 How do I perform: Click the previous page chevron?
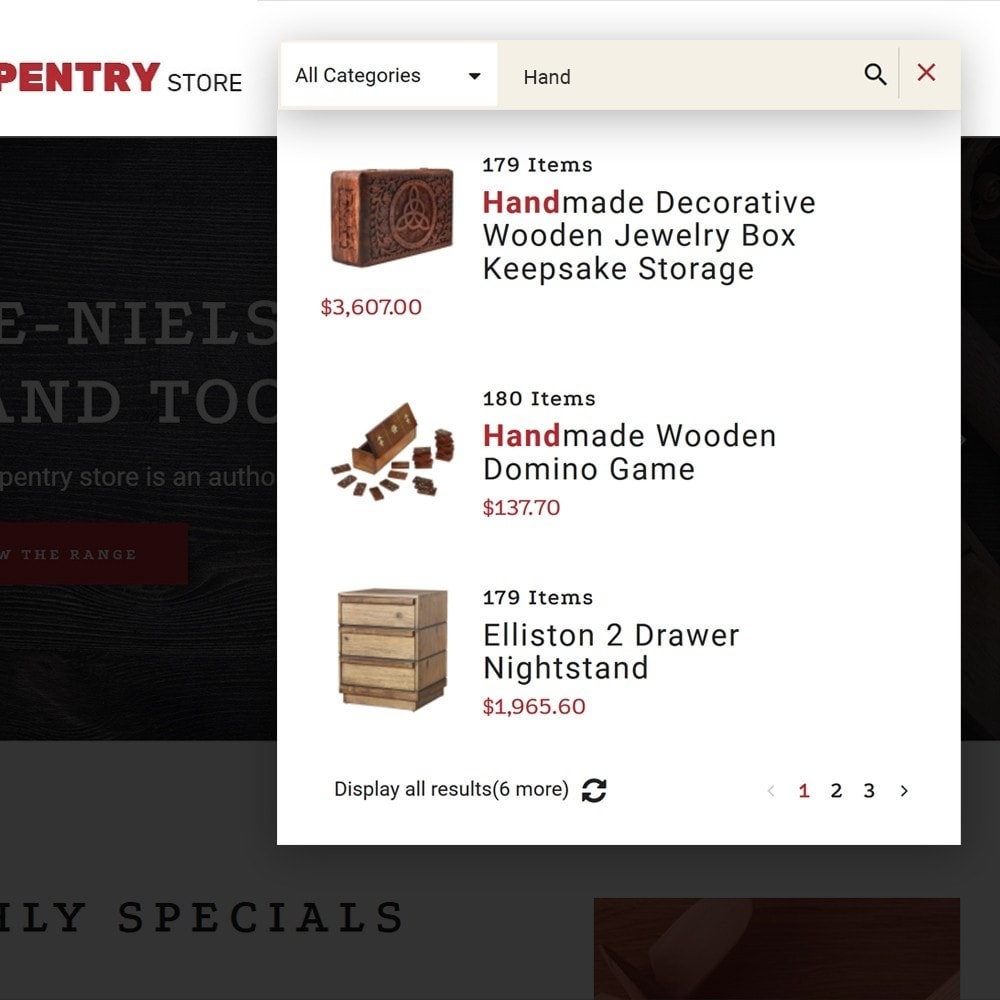pyautogui.click(x=771, y=791)
